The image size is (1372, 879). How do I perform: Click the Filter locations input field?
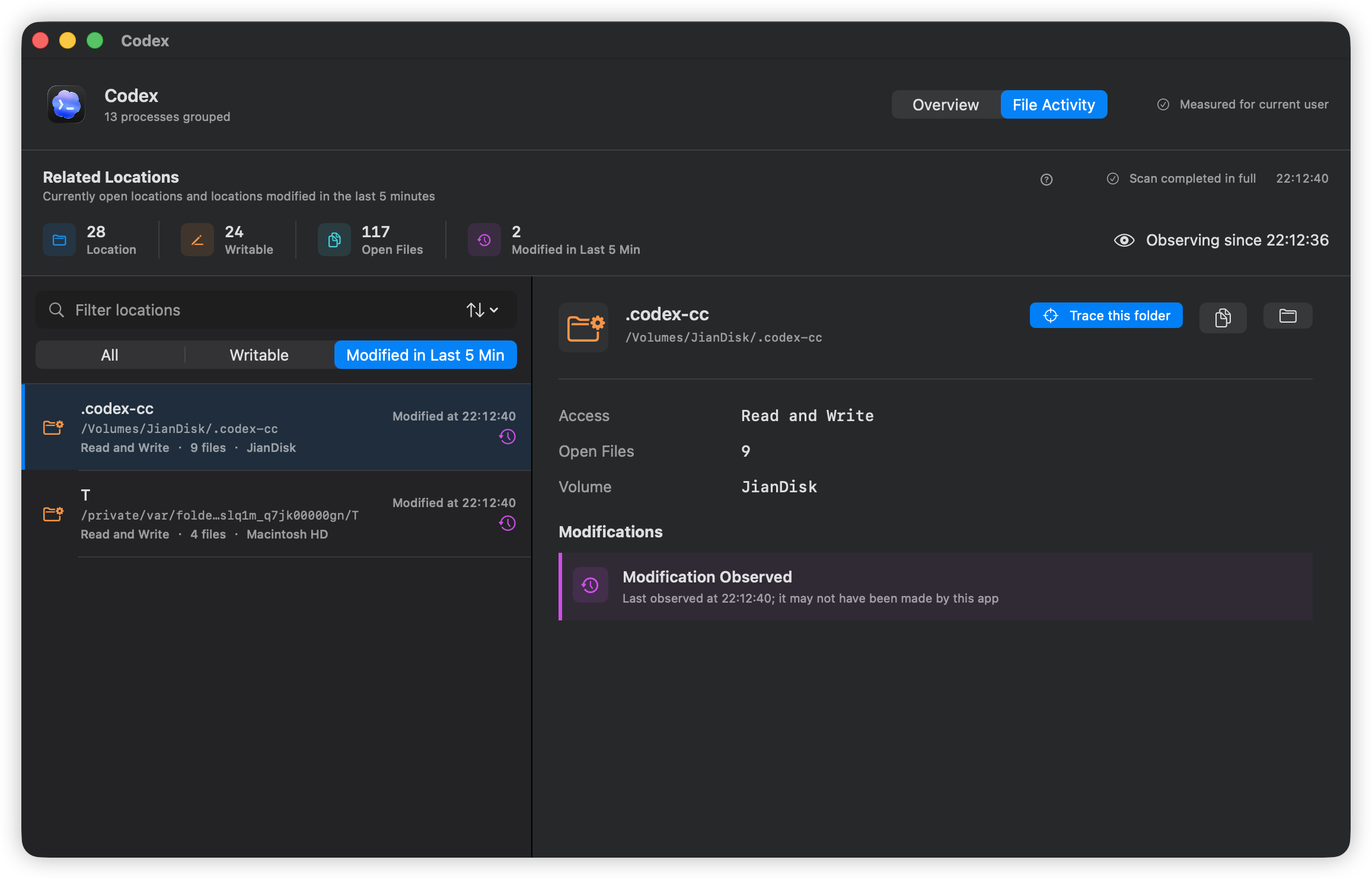276,310
